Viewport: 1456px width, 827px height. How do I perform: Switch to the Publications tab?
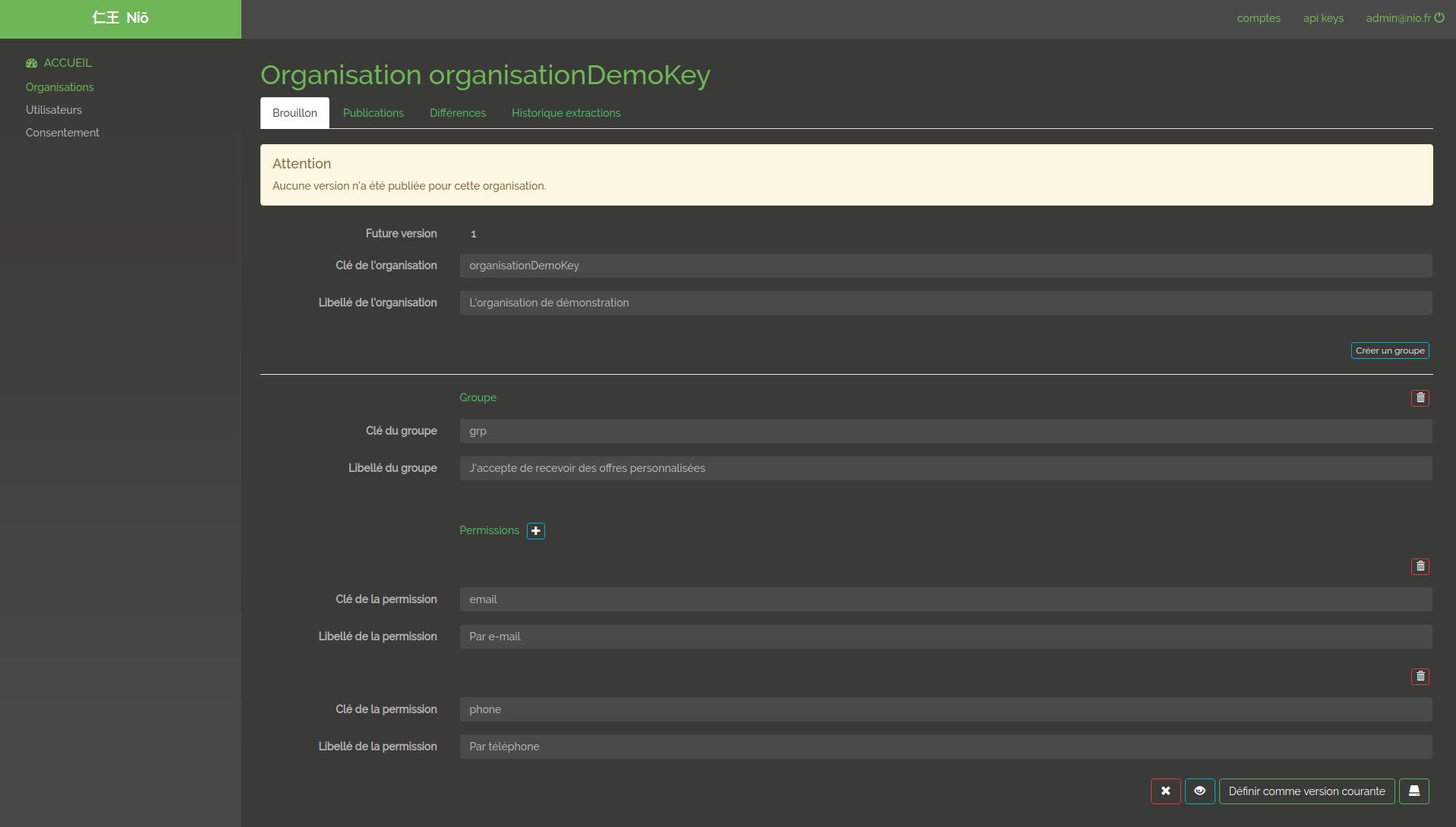(373, 113)
